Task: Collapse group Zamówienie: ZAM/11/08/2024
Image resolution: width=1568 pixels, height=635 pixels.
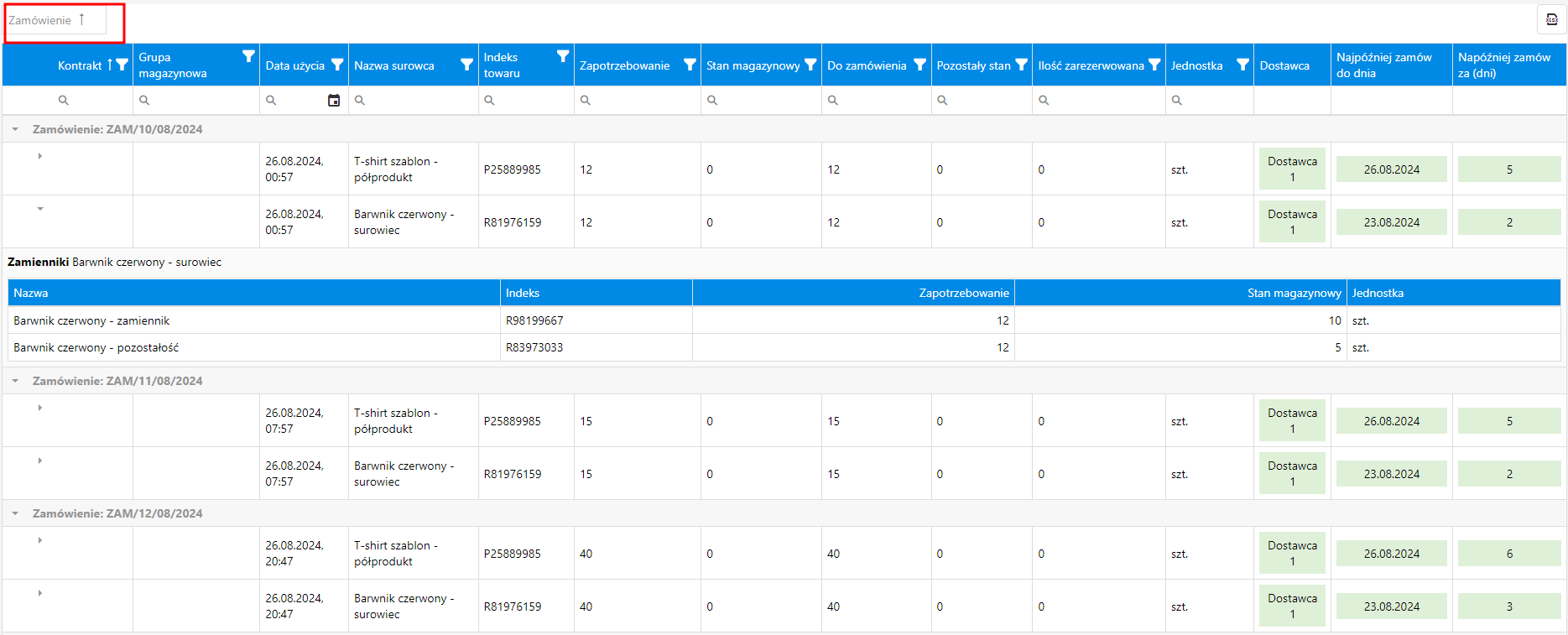Action: [x=15, y=381]
